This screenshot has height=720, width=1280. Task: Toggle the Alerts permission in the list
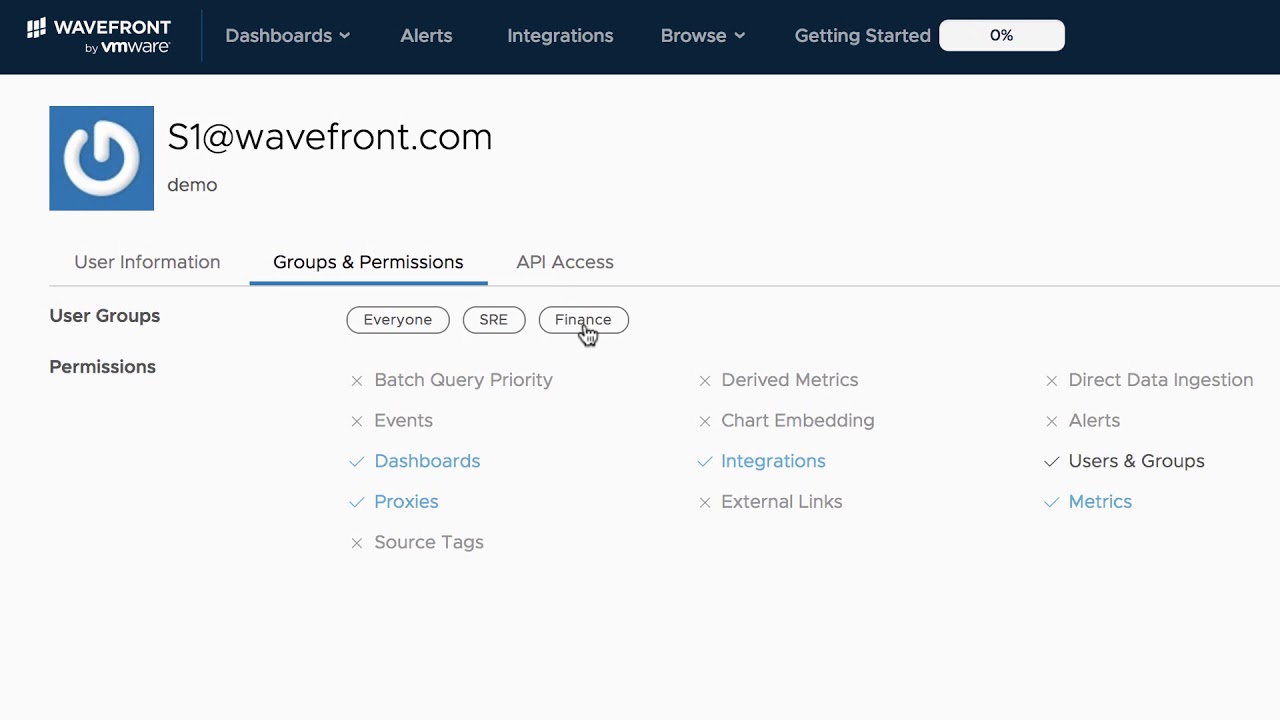click(x=1094, y=421)
